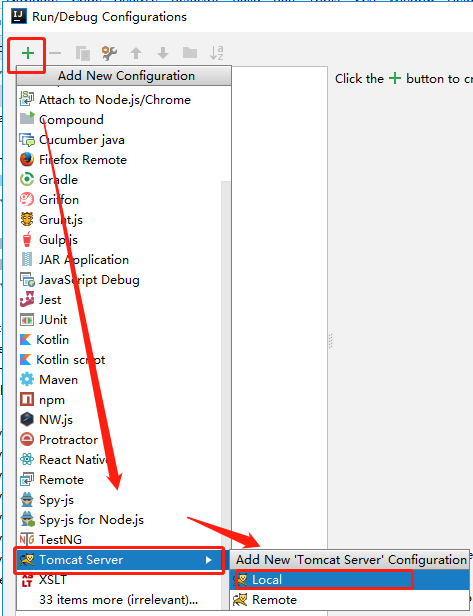Select Local Tomcat Server configuration
The width and height of the screenshot is (473, 616).
[350, 580]
